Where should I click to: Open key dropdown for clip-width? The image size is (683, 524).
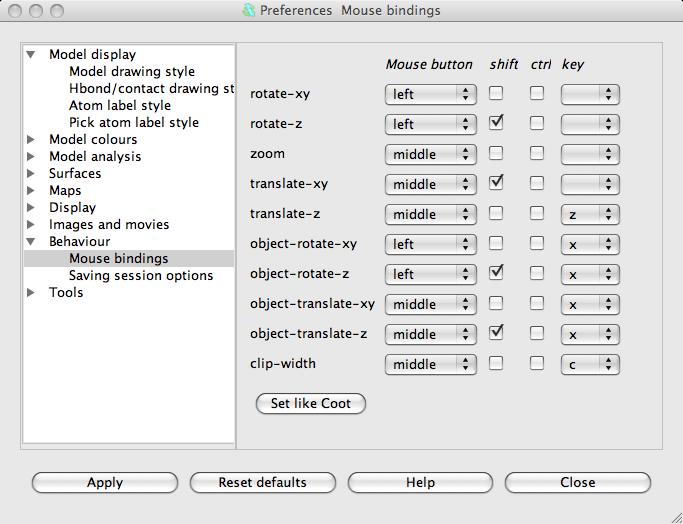(590, 365)
